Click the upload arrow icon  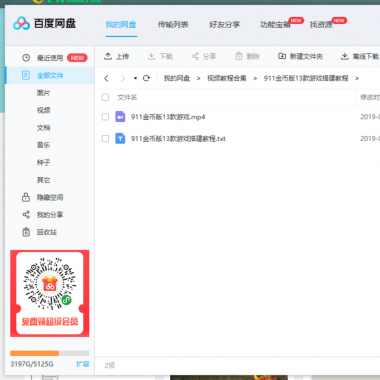pyautogui.click(x=108, y=56)
